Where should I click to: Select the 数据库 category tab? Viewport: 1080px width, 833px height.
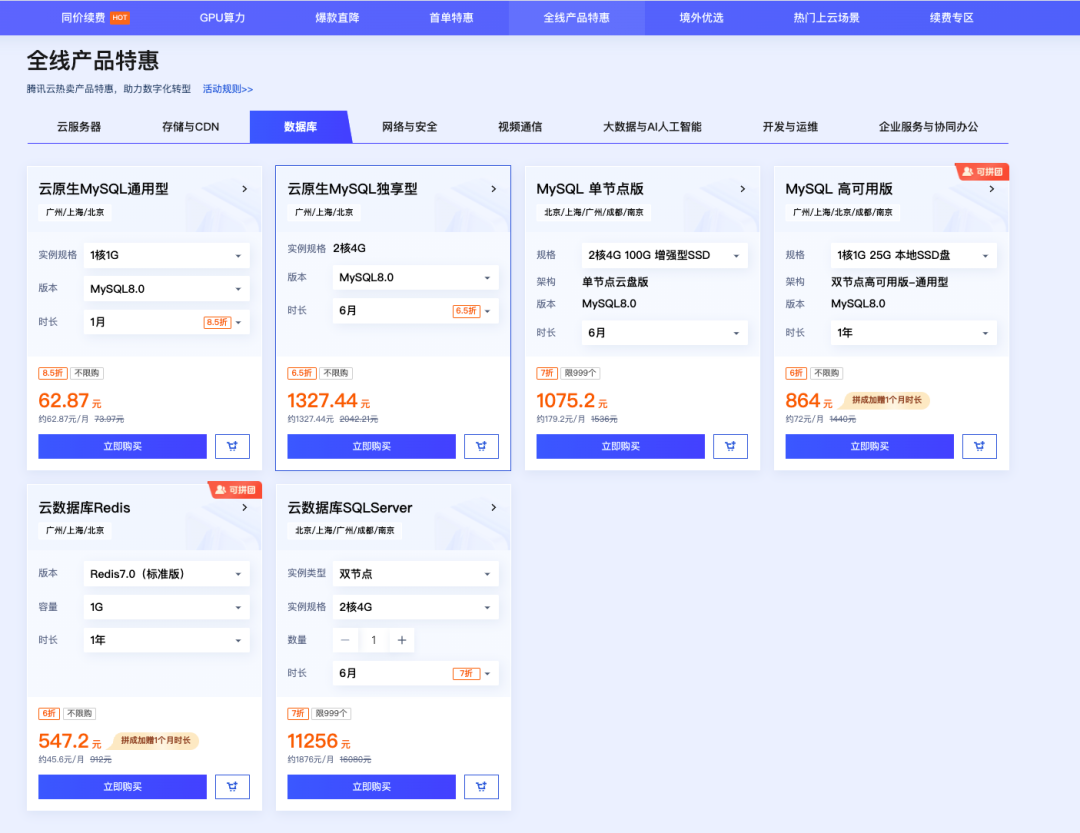point(301,127)
